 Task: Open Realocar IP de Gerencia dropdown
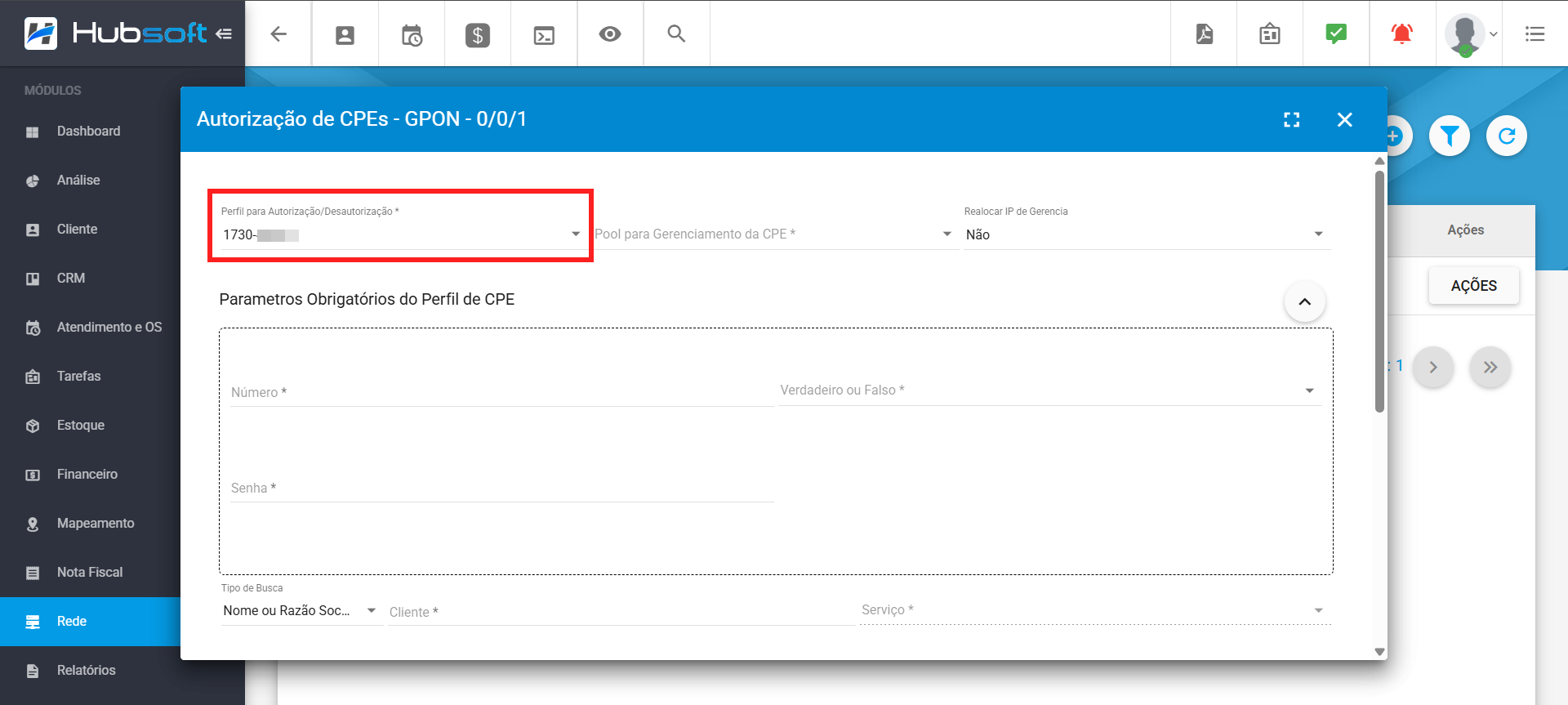[1147, 234]
